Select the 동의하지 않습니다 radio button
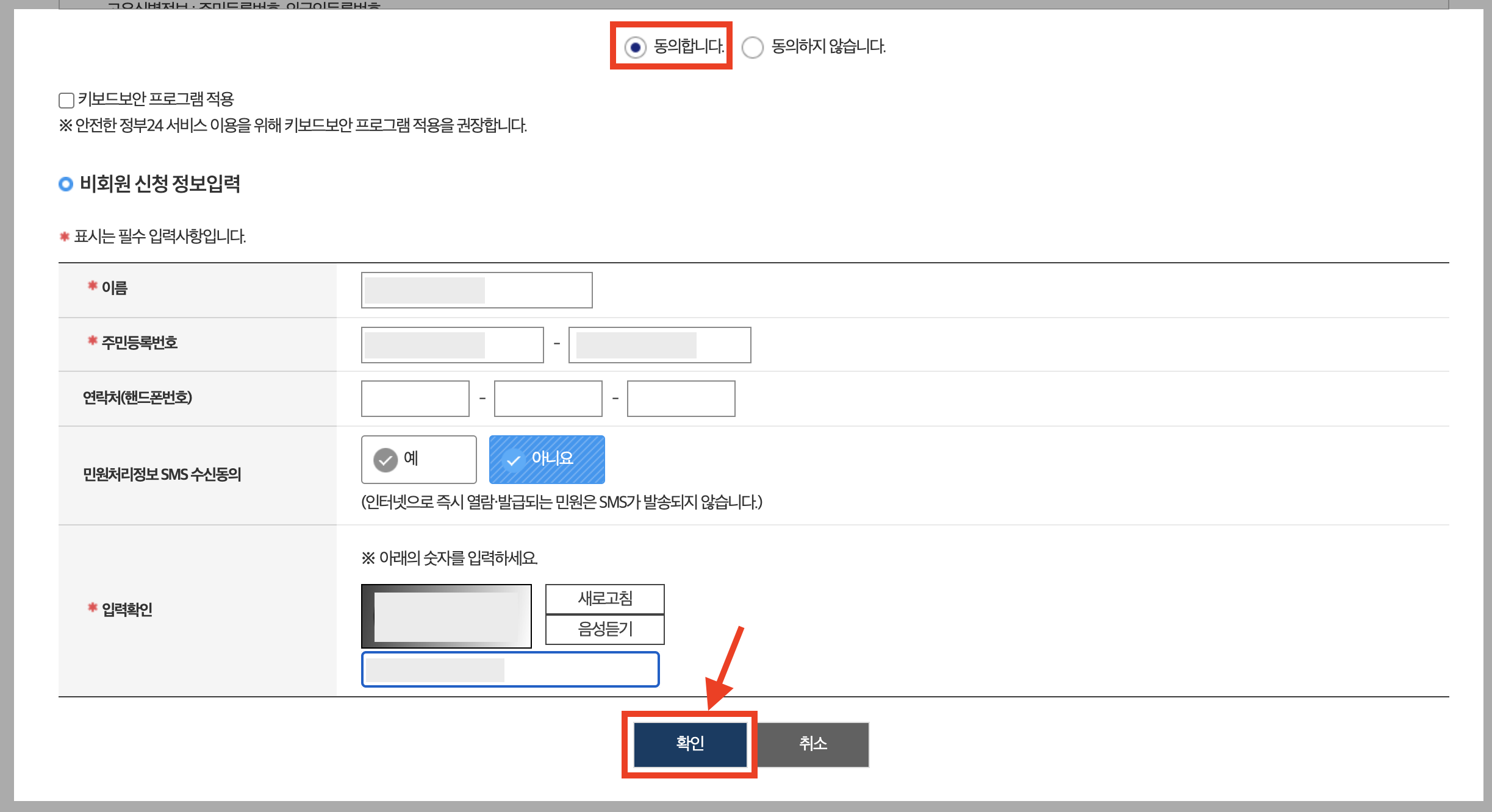The height and width of the screenshot is (812, 1492). 753,47
